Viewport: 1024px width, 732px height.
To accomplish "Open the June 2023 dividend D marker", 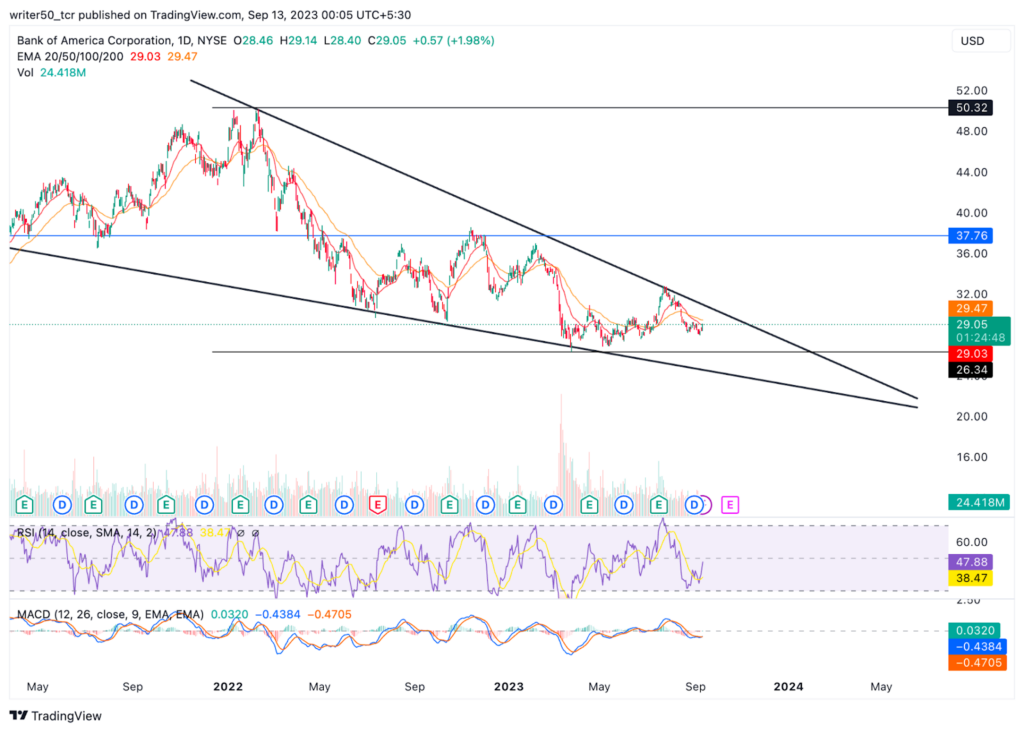I will click(624, 505).
